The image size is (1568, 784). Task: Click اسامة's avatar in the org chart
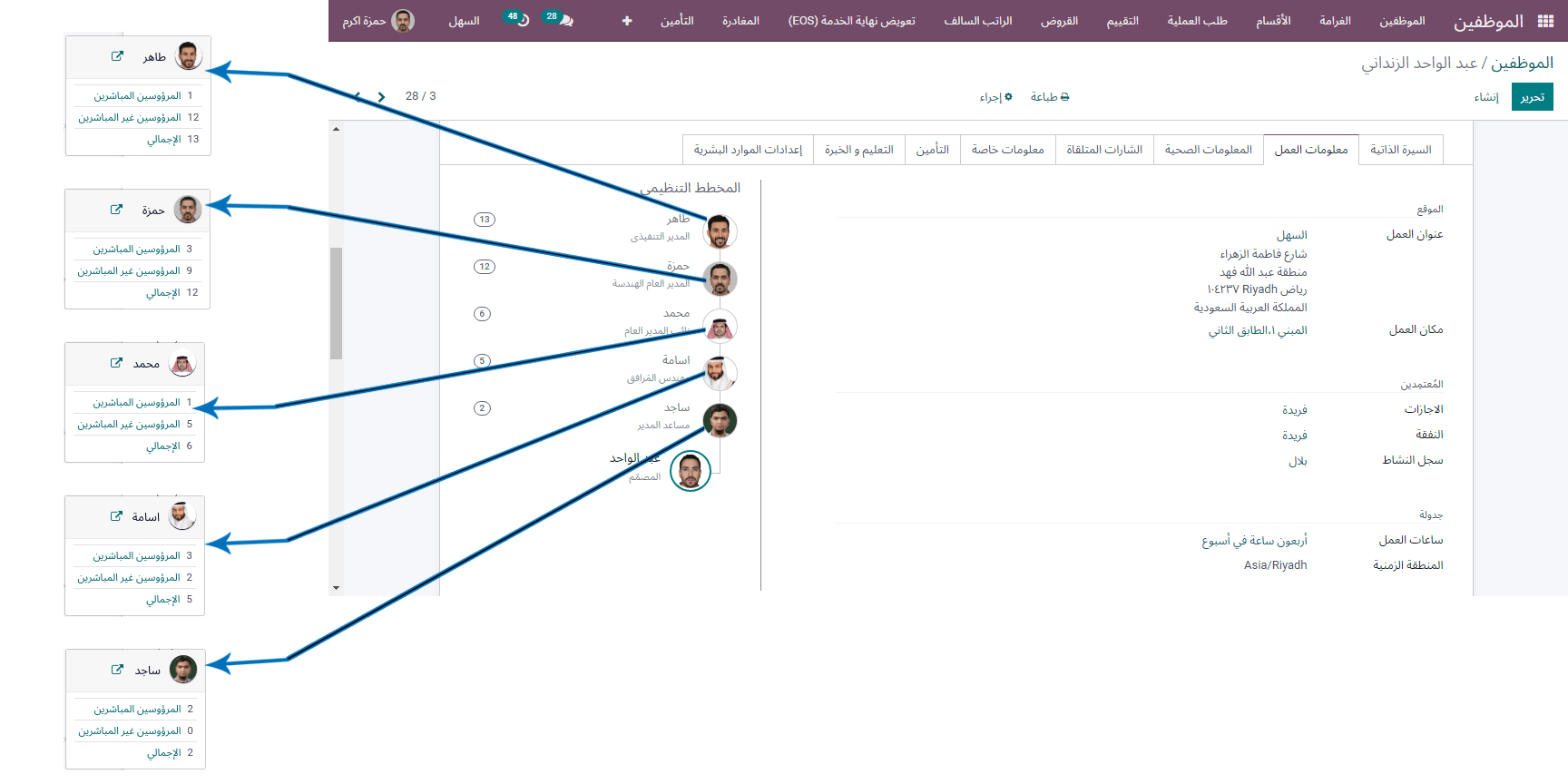pos(720,373)
